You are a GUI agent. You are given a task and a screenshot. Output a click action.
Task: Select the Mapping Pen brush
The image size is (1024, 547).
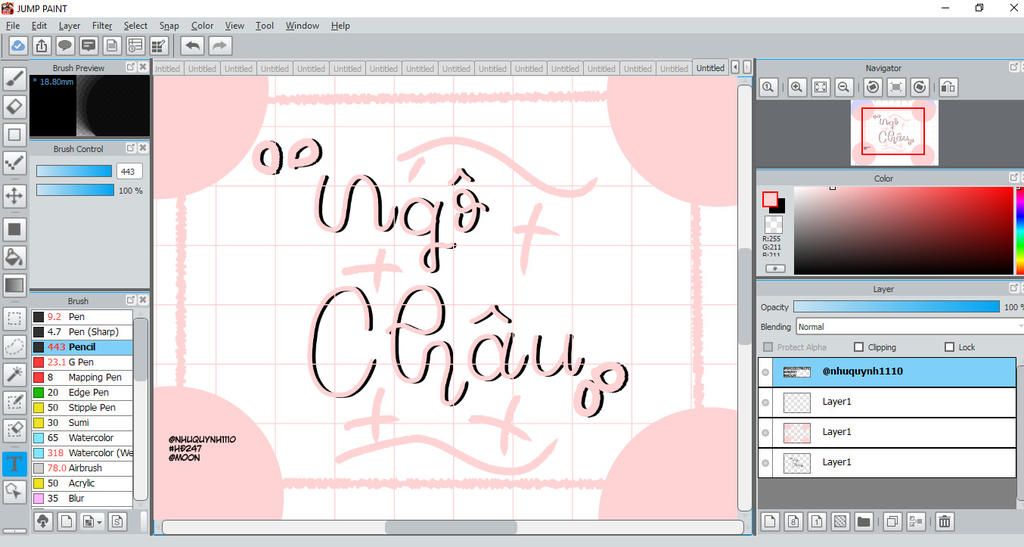tap(82, 377)
